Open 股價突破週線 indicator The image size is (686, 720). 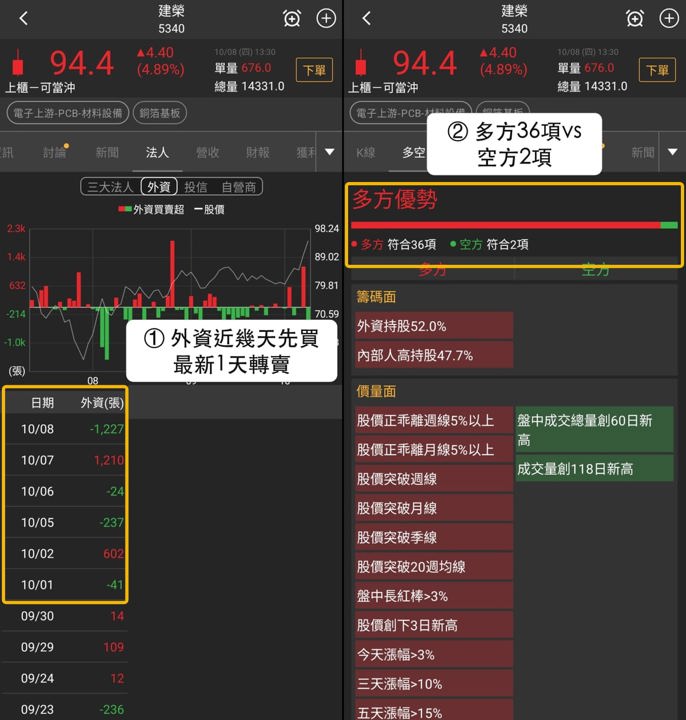(x=433, y=479)
